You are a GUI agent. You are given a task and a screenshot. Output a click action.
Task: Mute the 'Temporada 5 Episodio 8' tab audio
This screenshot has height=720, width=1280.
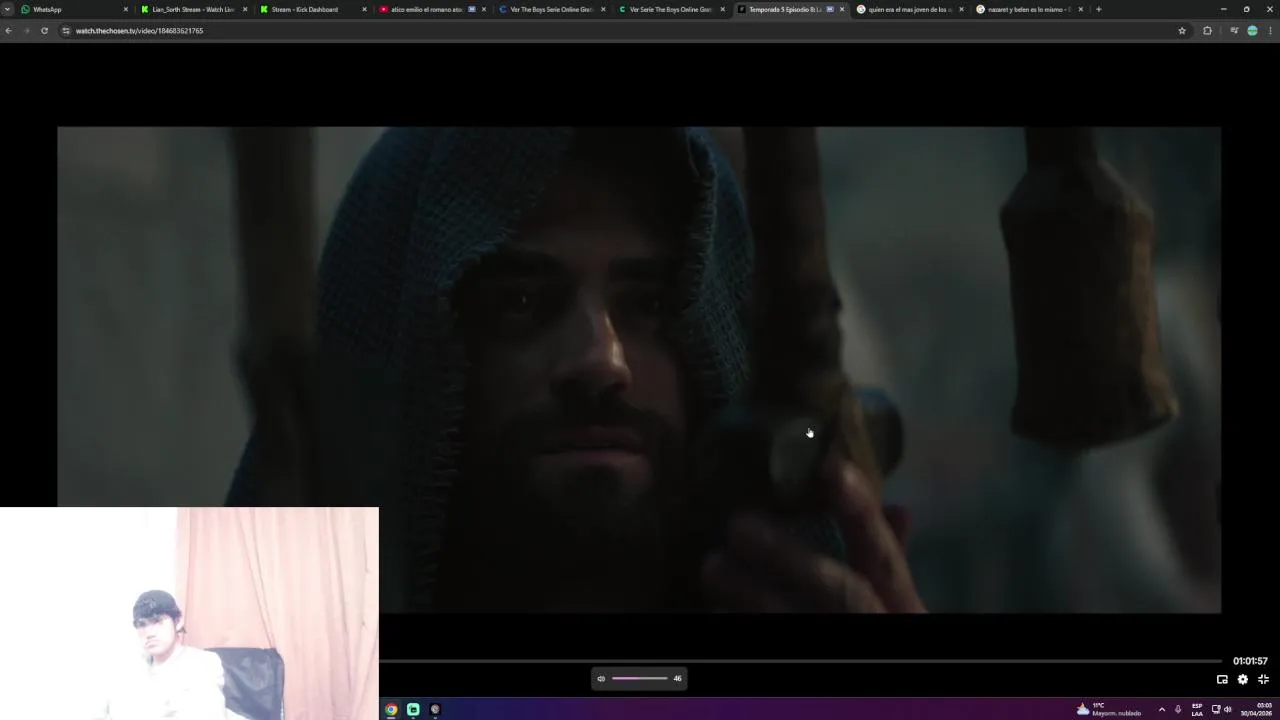pyautogui.click(x=830, y=9)
